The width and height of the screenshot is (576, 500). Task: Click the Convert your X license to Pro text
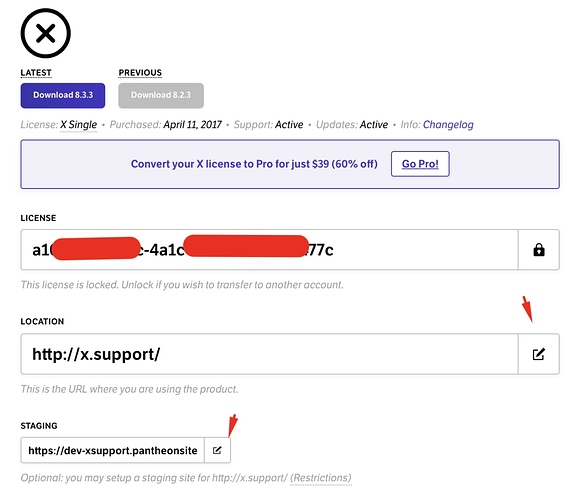pos(254,164)
